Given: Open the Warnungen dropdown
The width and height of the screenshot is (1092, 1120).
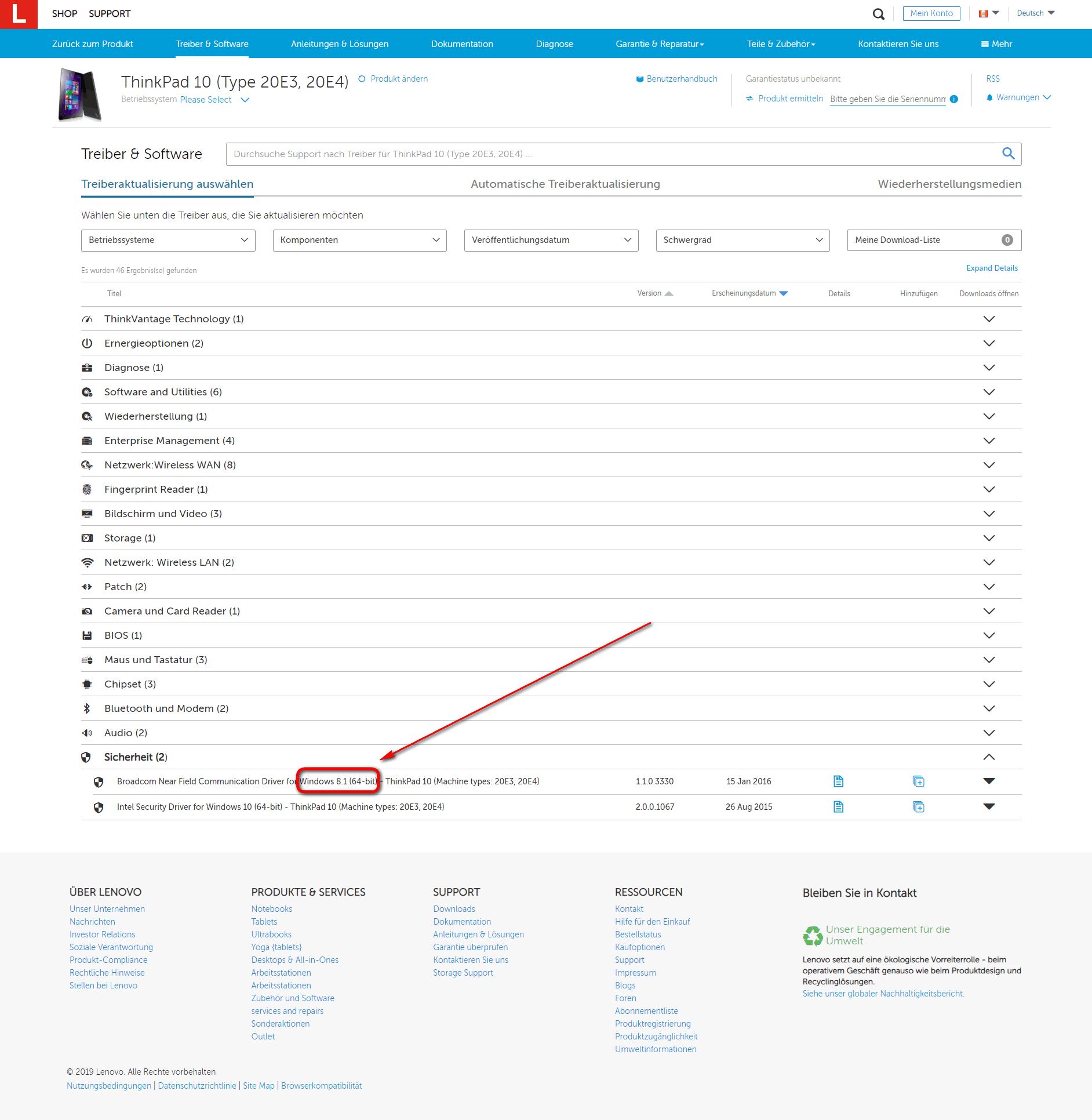Looking at the screenshot, I should point(1018,97).
